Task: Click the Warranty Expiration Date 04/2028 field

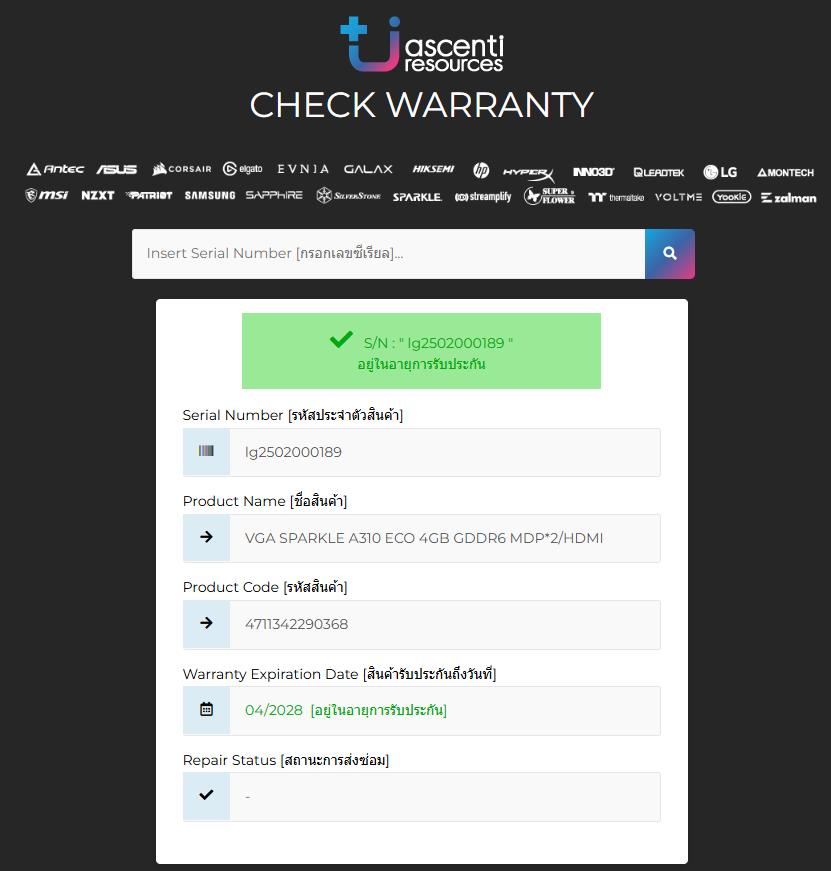Action: 422,710
